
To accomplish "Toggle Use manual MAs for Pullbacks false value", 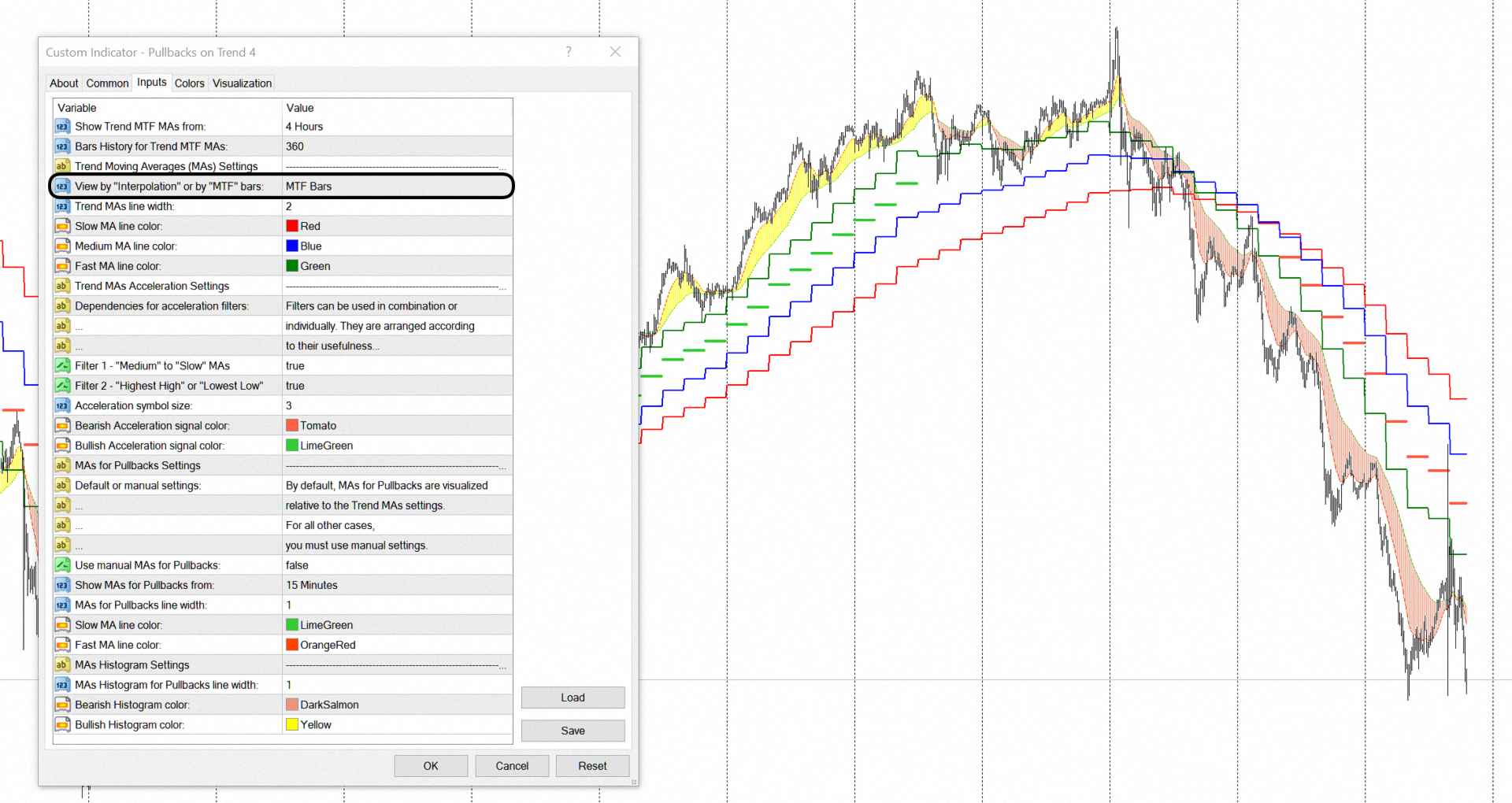I will coord(397,565).
